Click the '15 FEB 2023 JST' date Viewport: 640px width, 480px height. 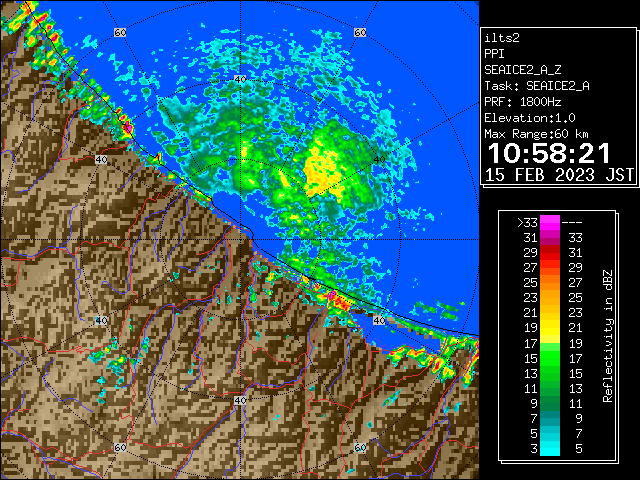[559, 175]
